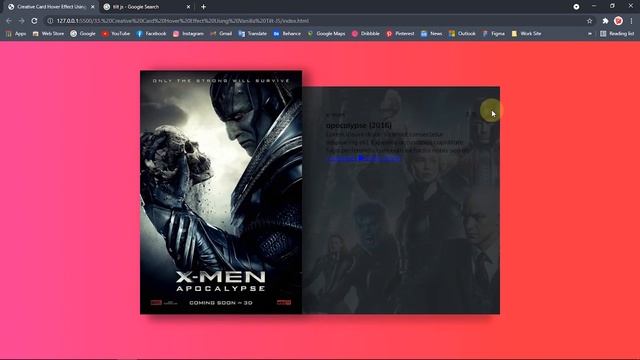Restore down the Chrome window
The height and width of the screenshot is (360, 640).
coord(612,6)
